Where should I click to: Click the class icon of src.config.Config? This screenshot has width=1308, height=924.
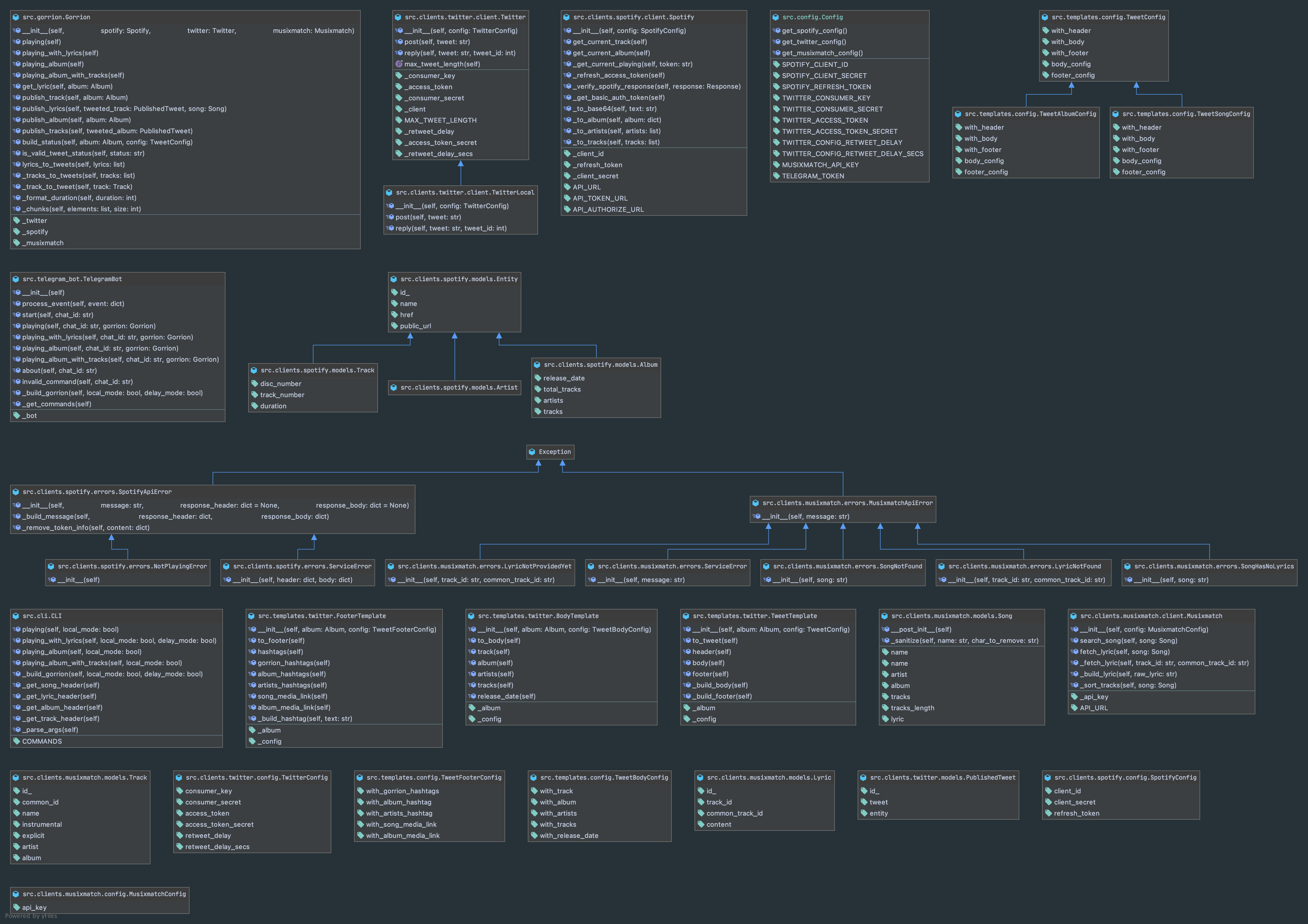[775, 17]
